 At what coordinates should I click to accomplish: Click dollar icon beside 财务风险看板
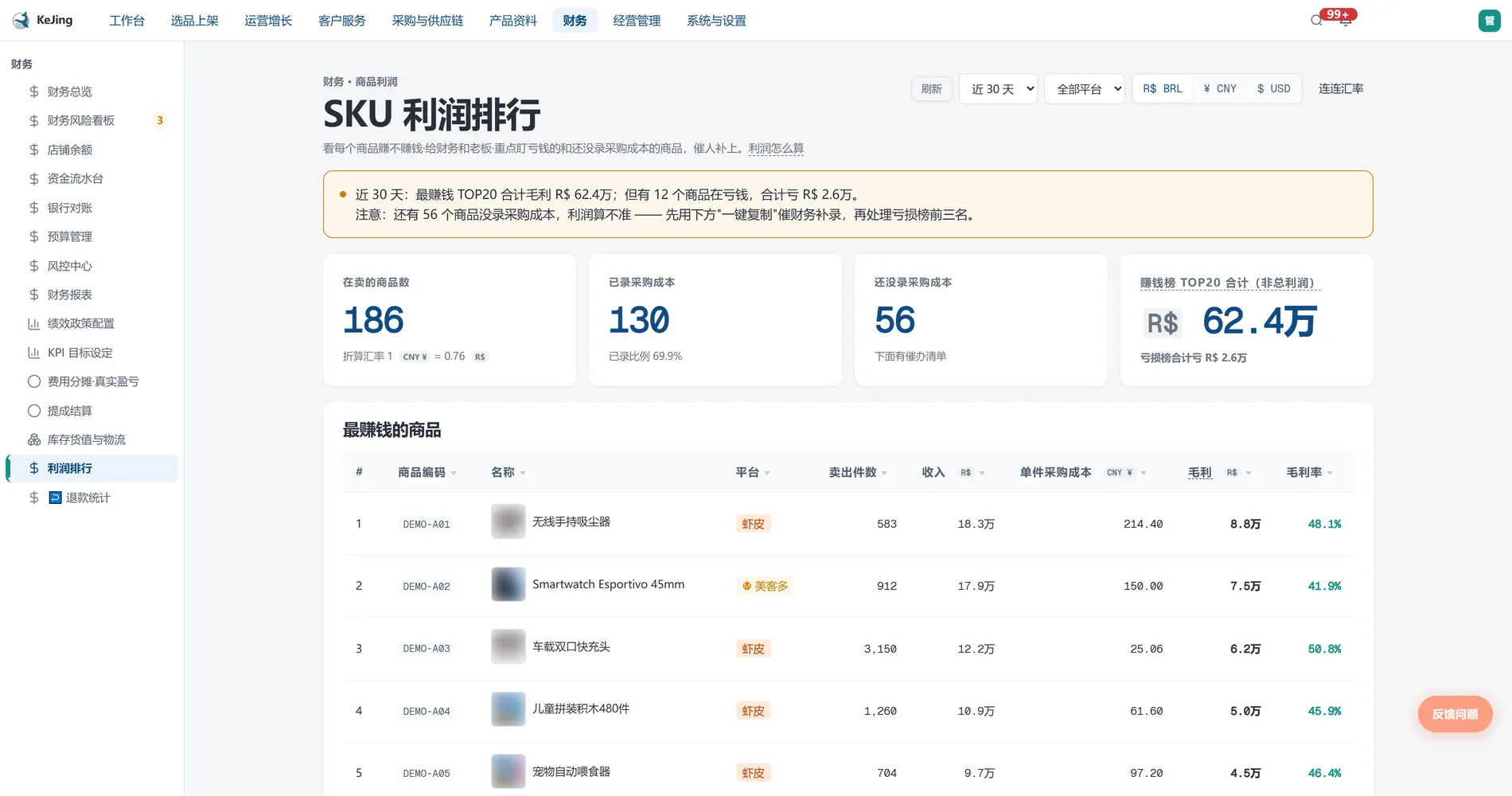[34, 120]
